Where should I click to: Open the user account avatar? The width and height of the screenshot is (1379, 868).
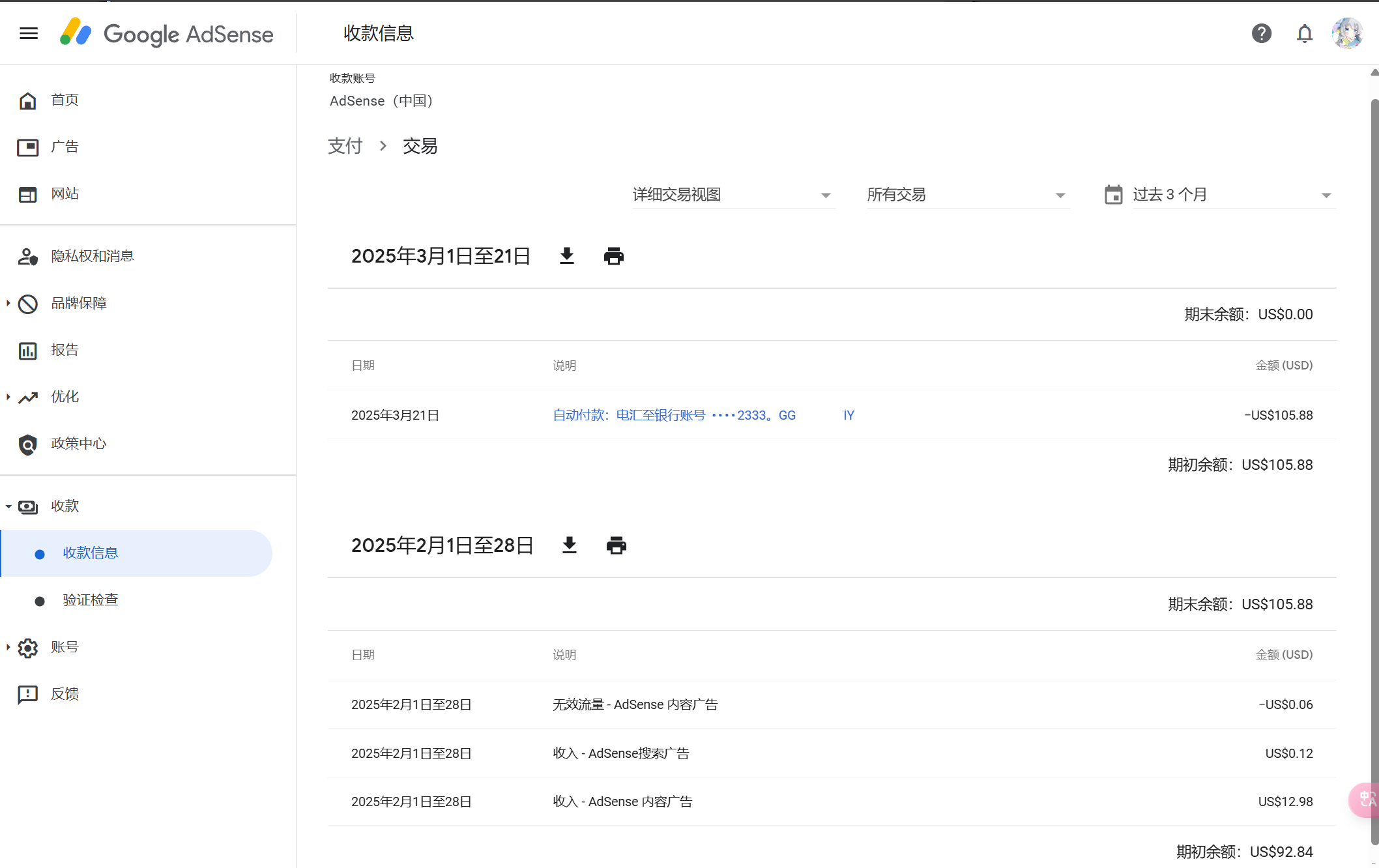click(x=1347, y=33)
